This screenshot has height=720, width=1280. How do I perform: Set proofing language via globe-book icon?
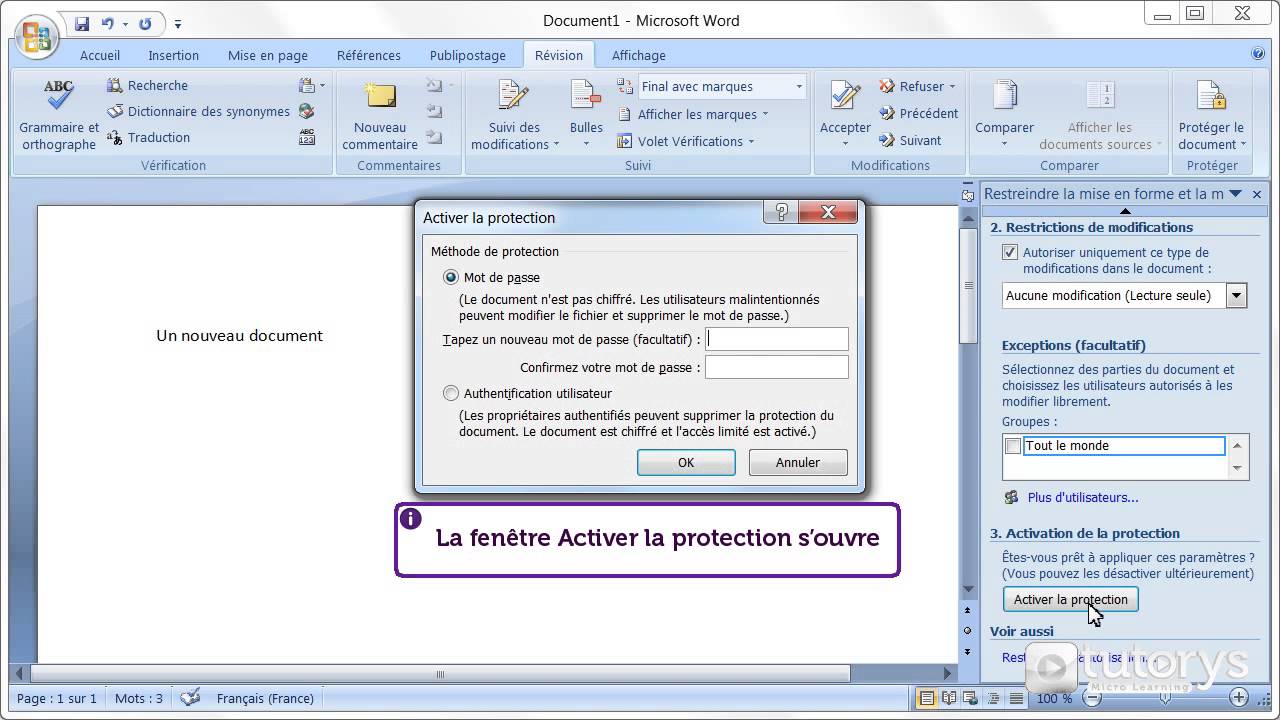[x=307, y=112]
